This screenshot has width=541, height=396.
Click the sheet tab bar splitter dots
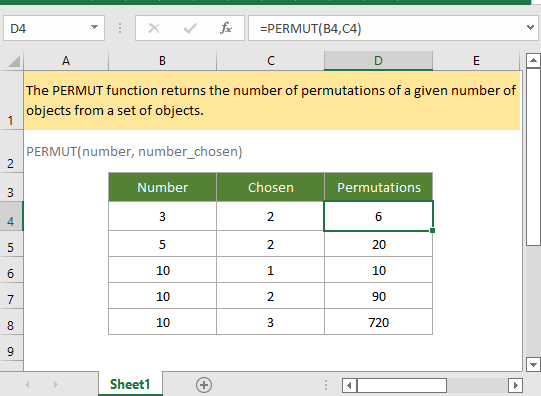[326, 385]
